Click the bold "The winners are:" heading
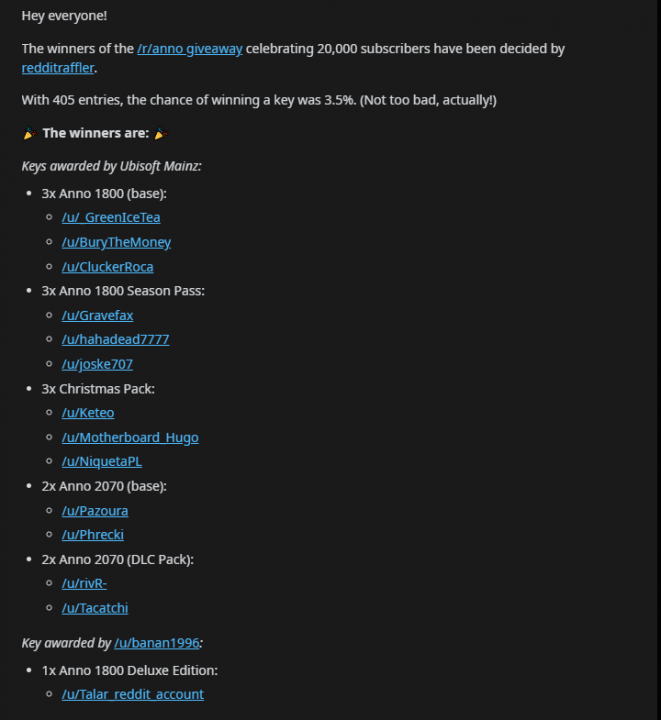Image resolution: width=661 pixels, height=720 pixels. 95,133
